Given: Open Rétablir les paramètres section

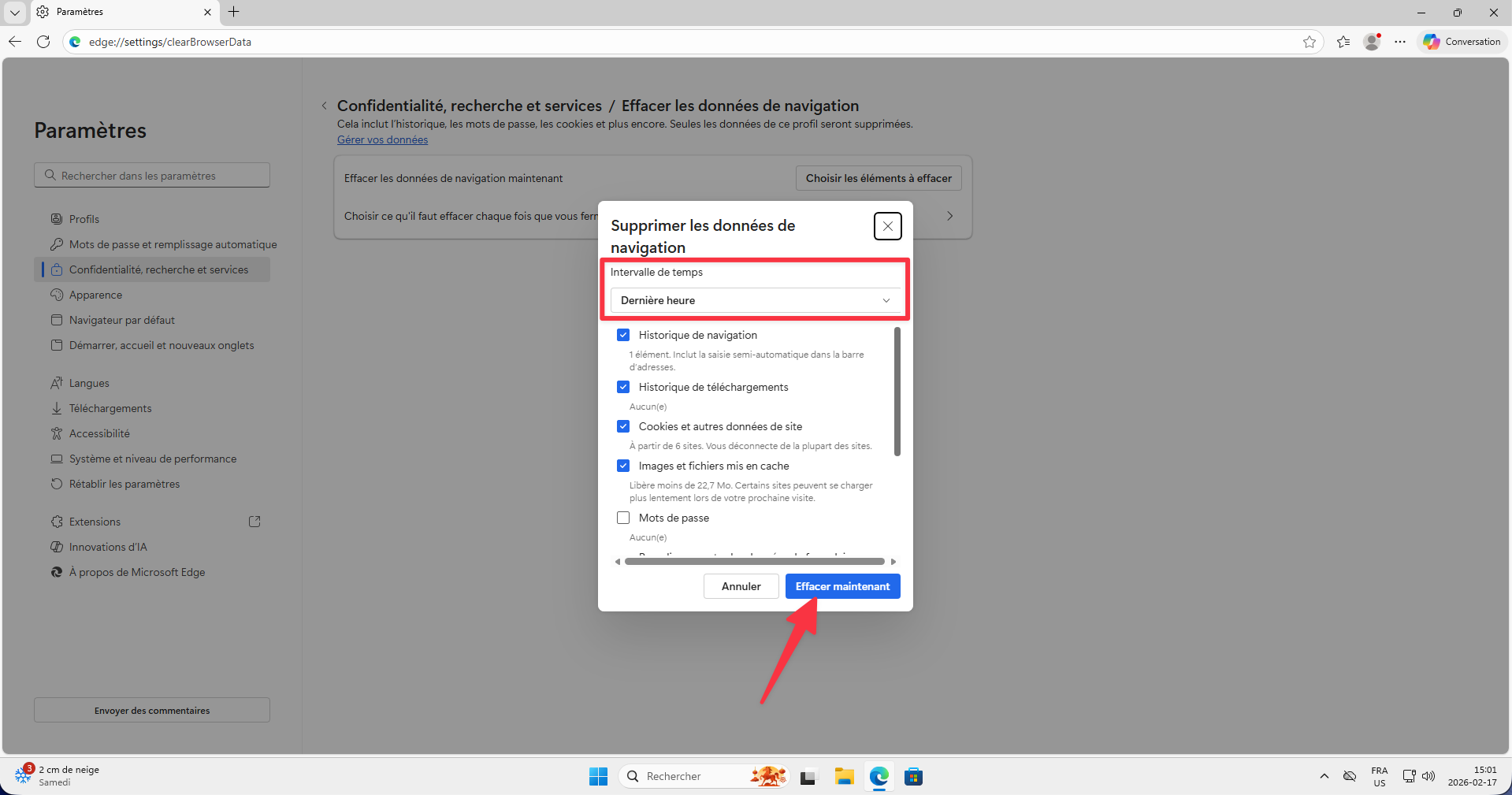Looking at the screenshot, I should click(152, 484).
